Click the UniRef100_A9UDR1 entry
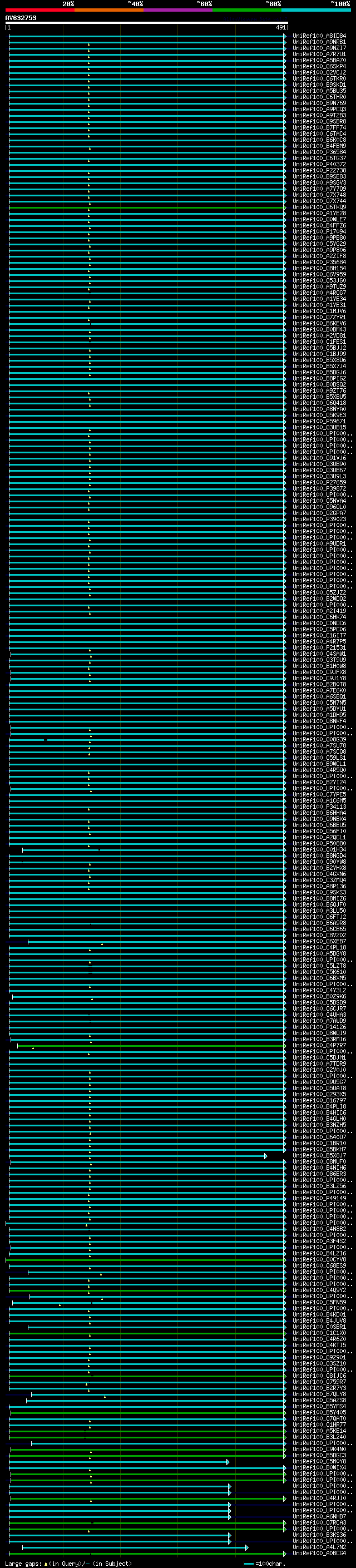This screenshot has height=1568, width=356. [x=319, y=543]
